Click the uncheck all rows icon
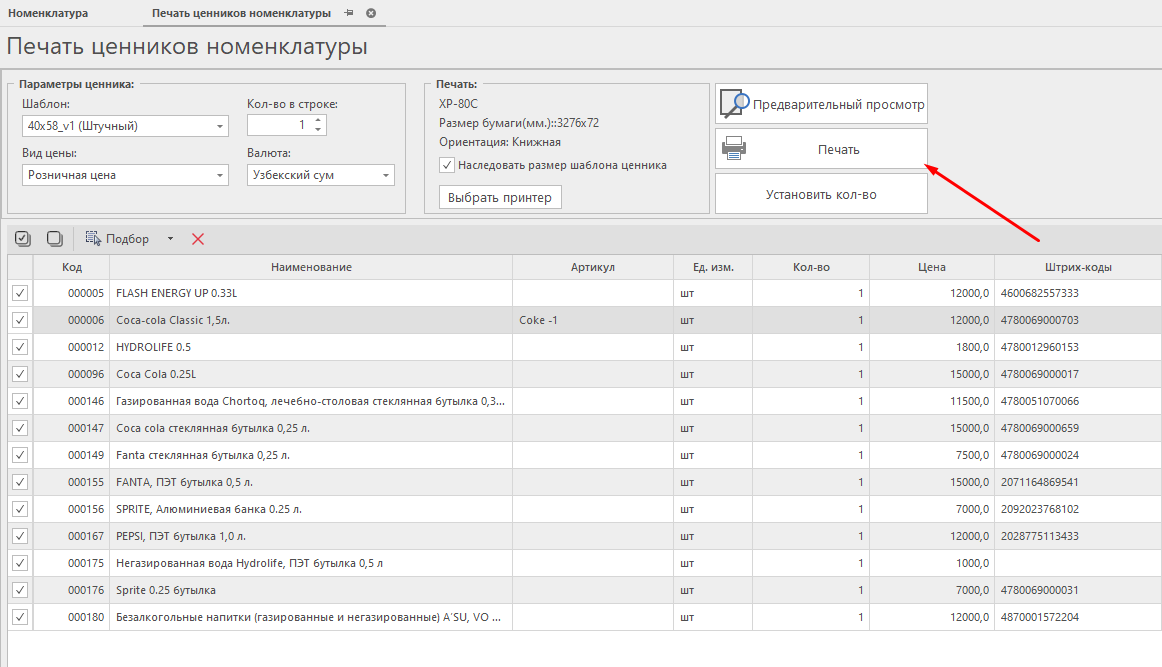 point(55,239)
